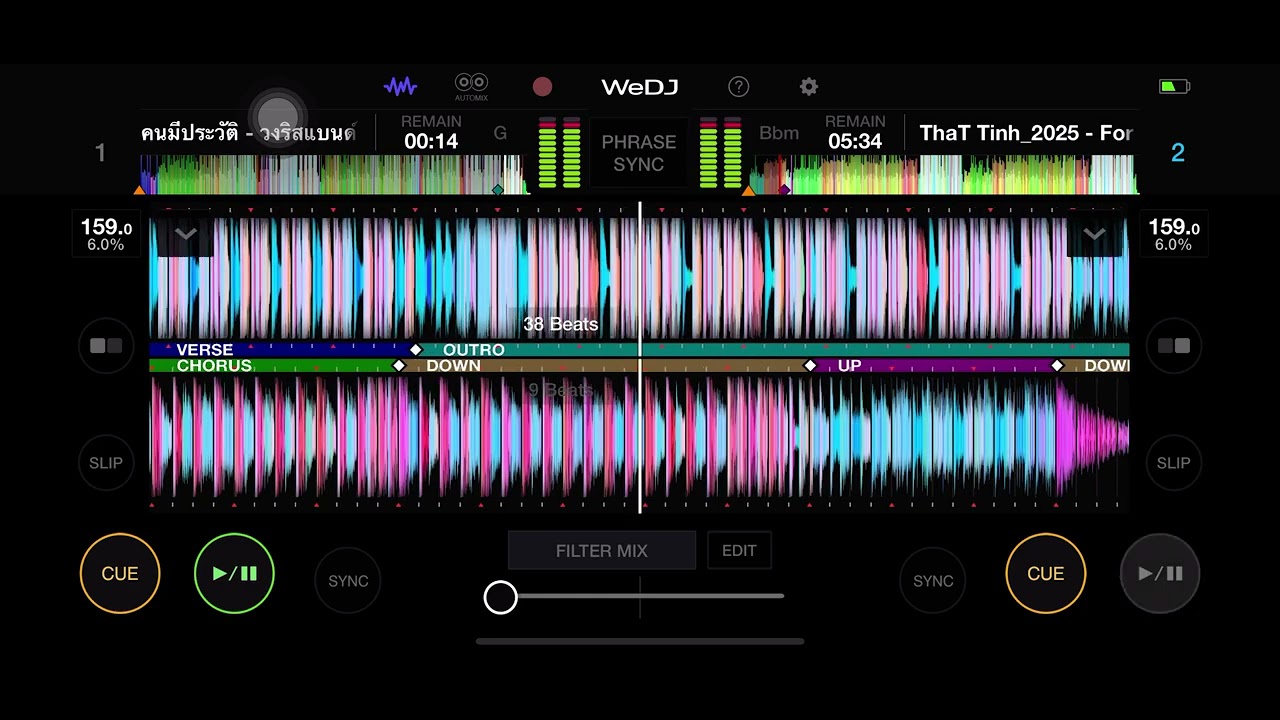The image size is (1280, 720).
Task: Toggle deck 2 SLIP mode
Action: coord(1174,463)
